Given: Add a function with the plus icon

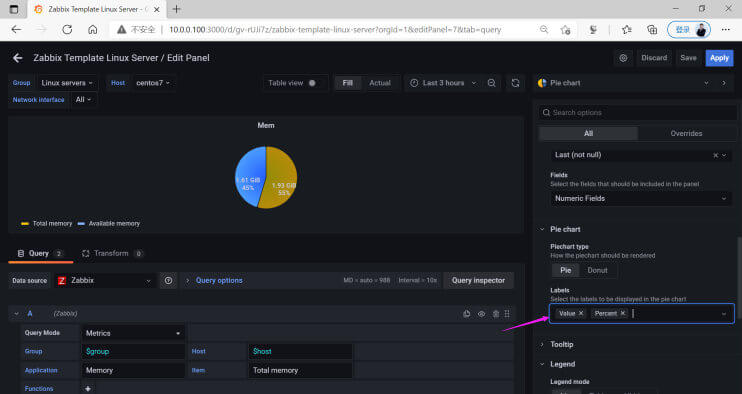Looking at the screenshot, I should (88, 388).
